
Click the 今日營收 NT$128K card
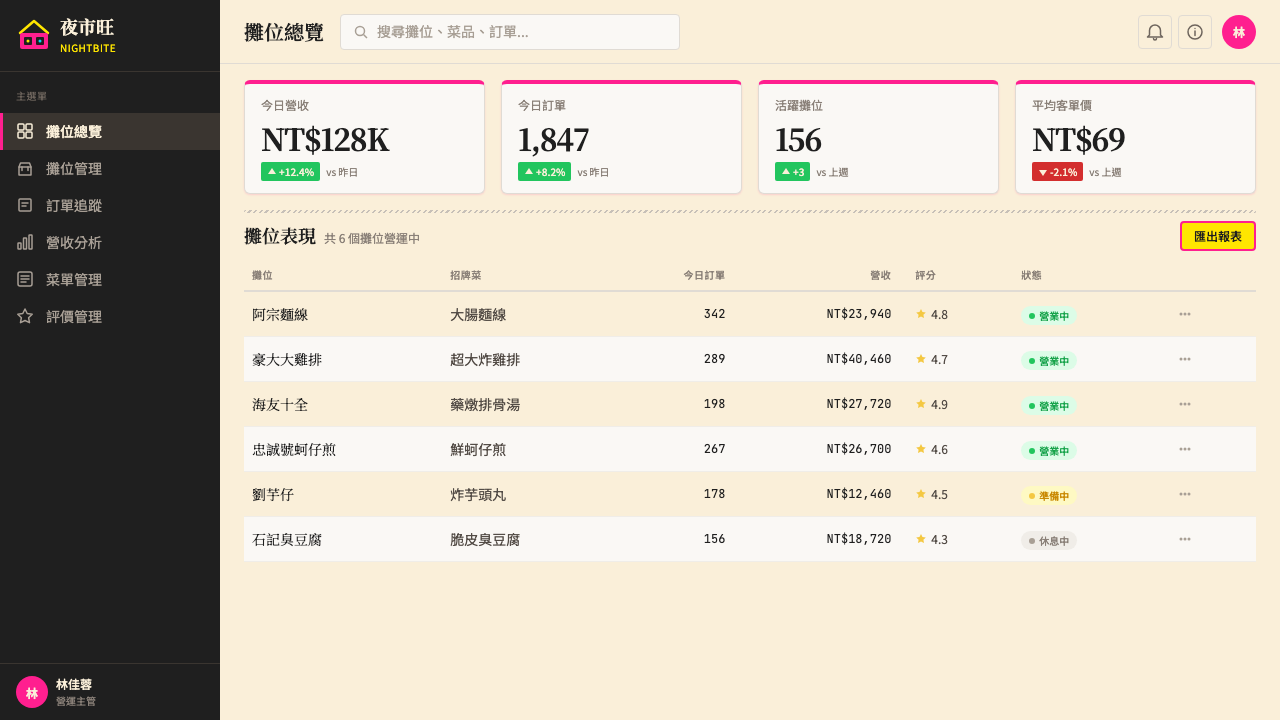click(x=365, y=137)
